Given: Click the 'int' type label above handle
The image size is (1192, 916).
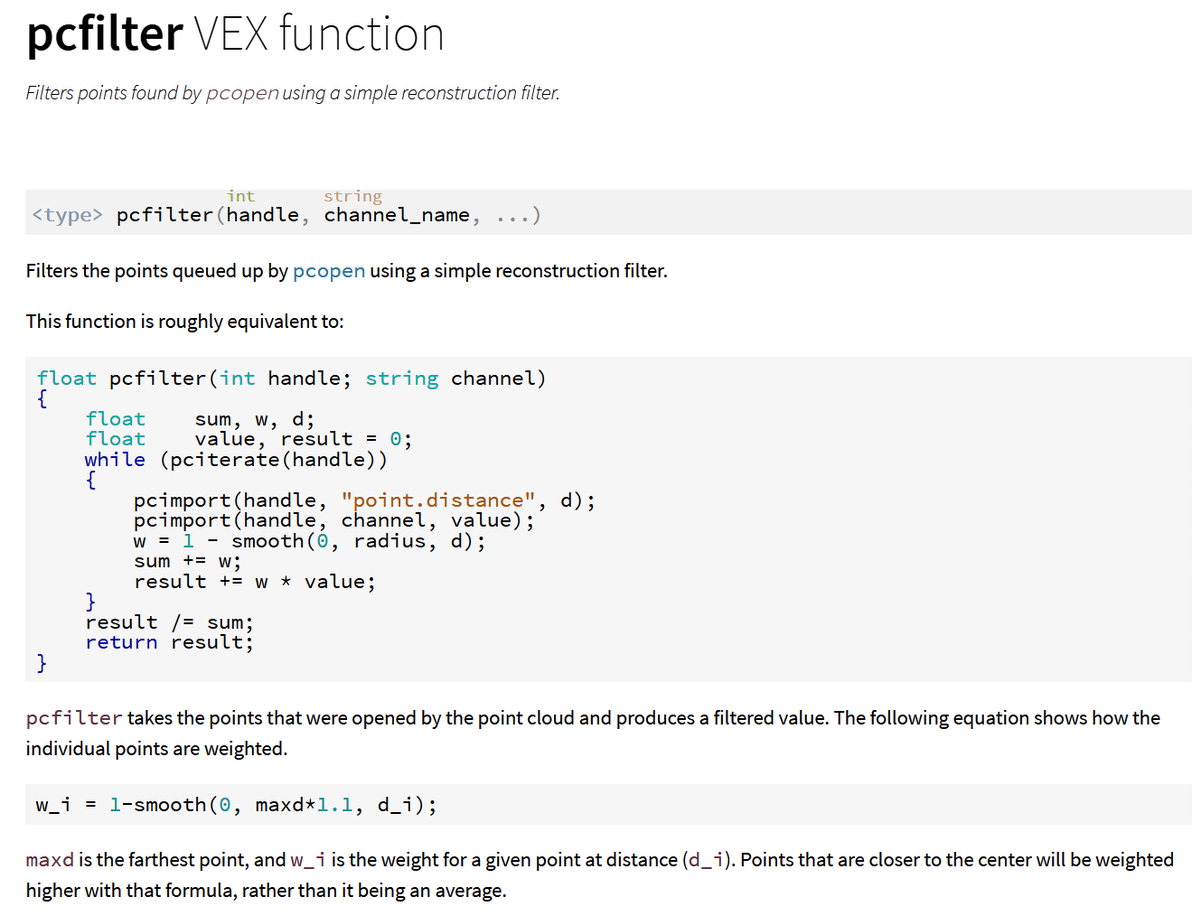Looking at the screenshot, I should [241, 196].
